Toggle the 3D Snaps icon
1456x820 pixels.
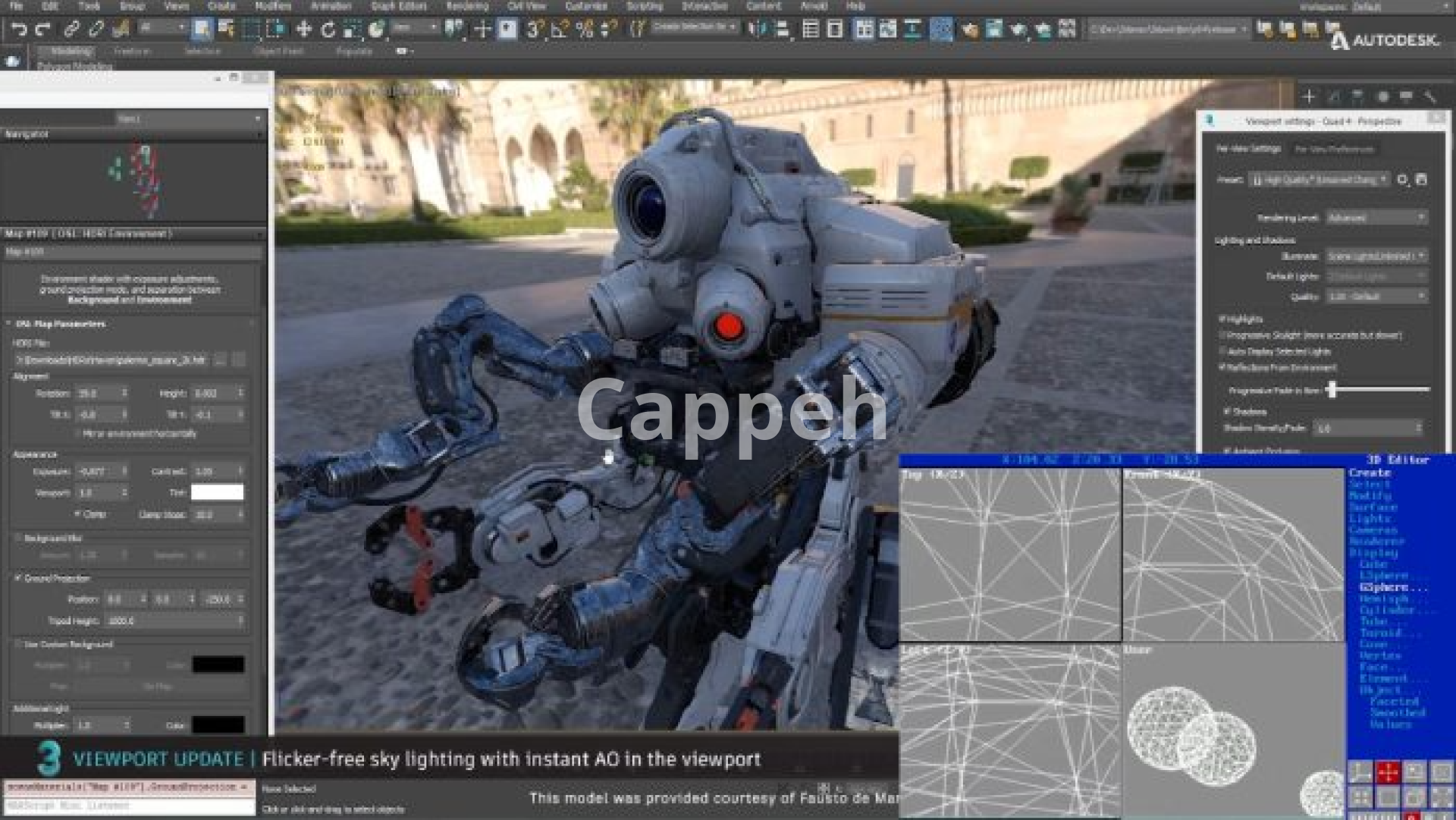(535, 30)
